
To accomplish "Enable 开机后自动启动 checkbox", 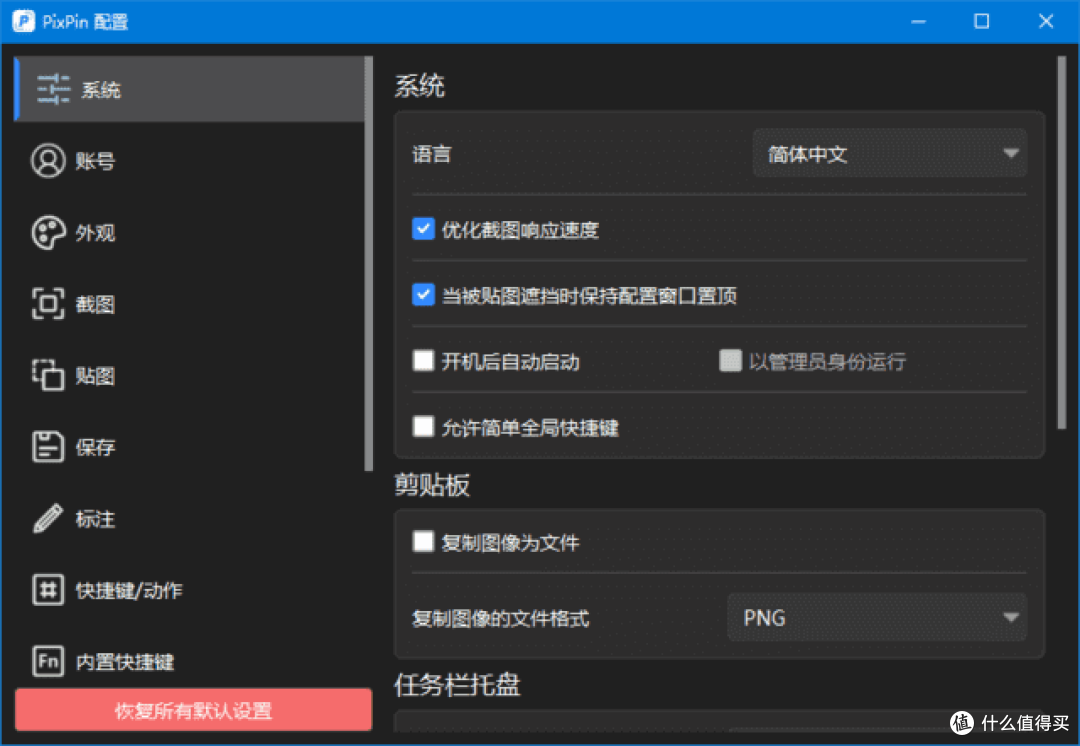I will [423, 360].
